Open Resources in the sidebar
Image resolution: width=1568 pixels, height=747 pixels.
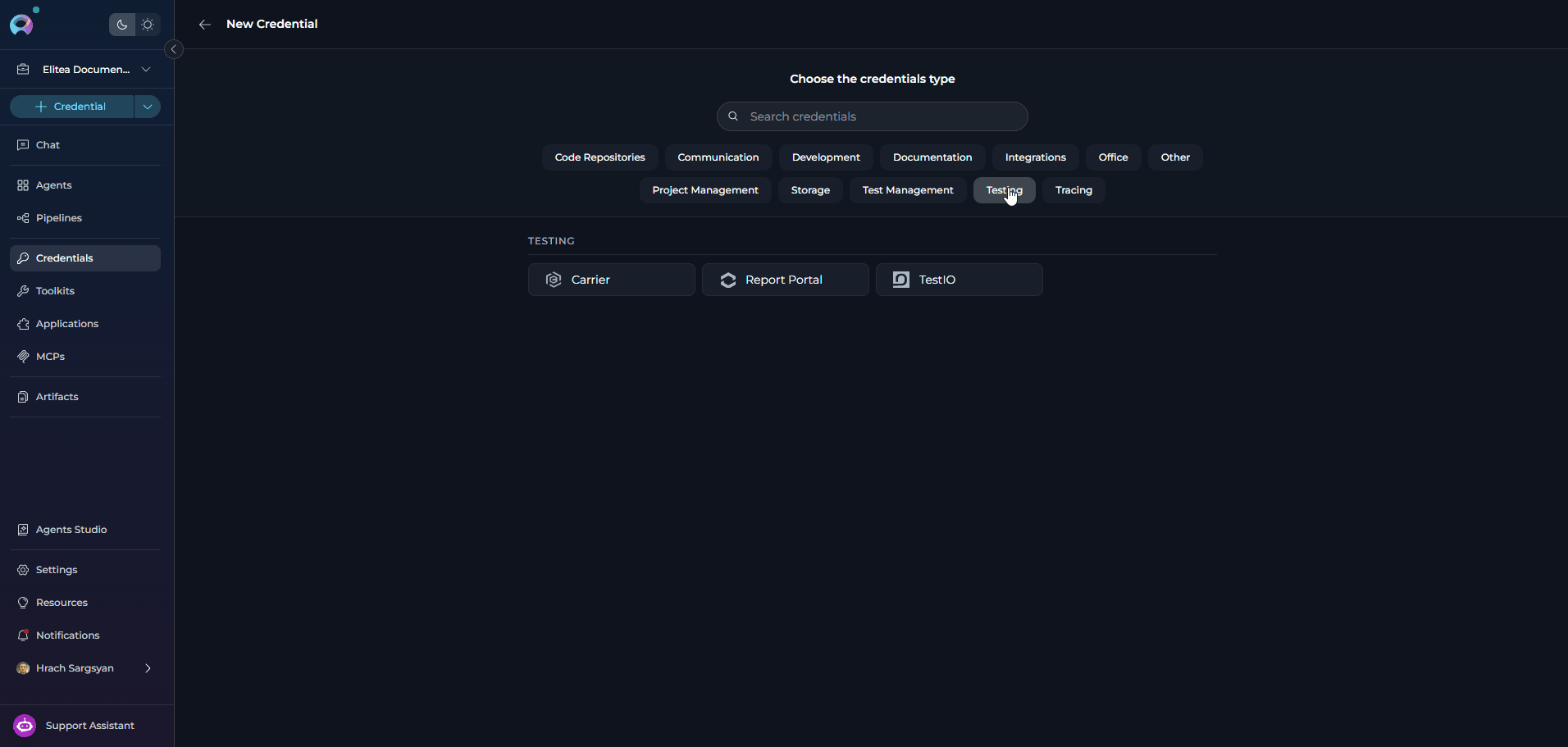click(x=85, y=603)
